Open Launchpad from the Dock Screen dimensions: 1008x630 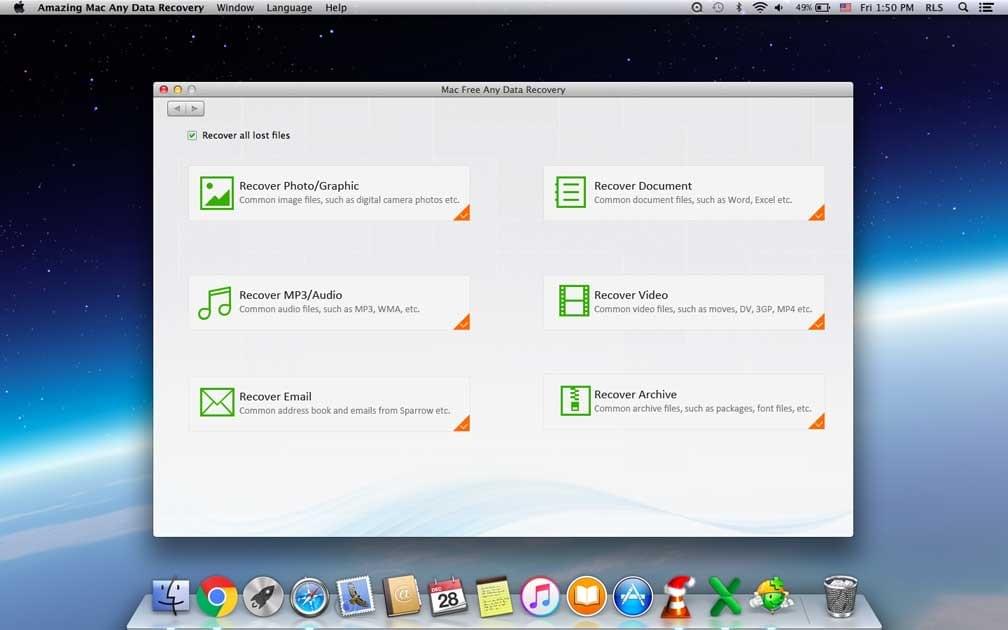point(263,597)
